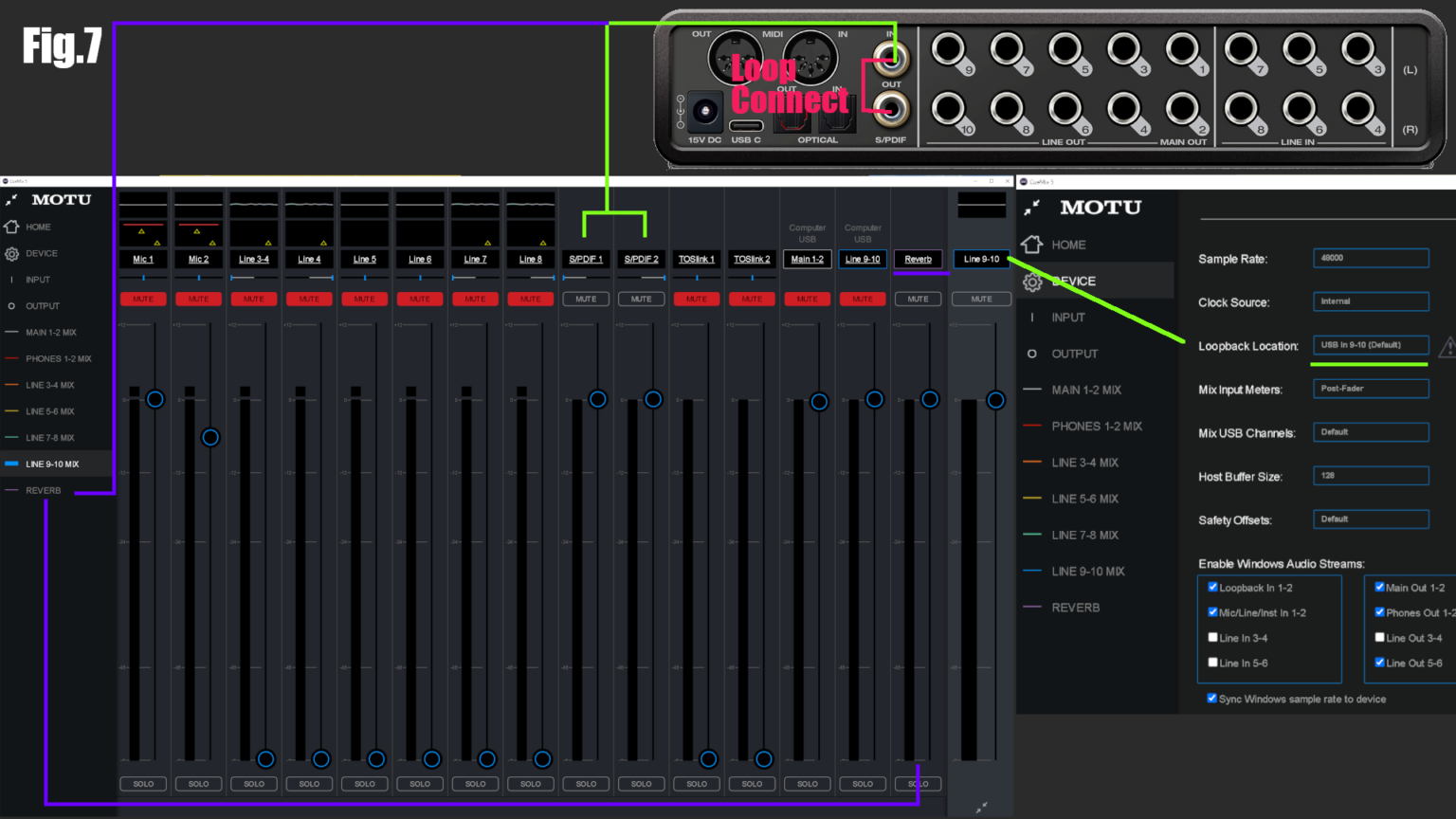1456x819 pixels.
Task: Click the Reverb channel name label
Action: point(918,259)
